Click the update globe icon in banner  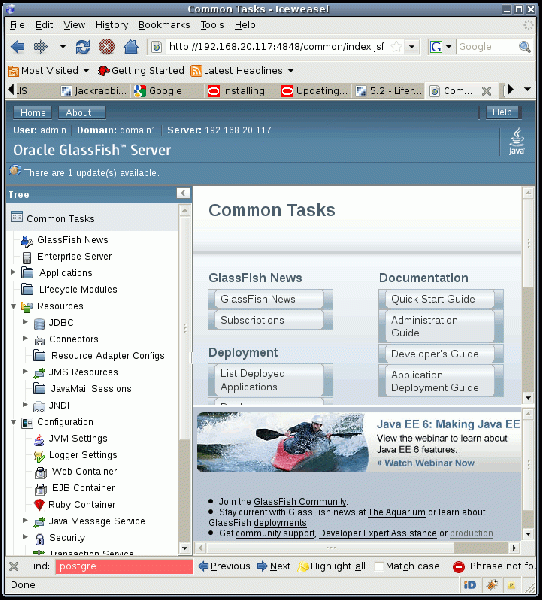click(15, 170)
